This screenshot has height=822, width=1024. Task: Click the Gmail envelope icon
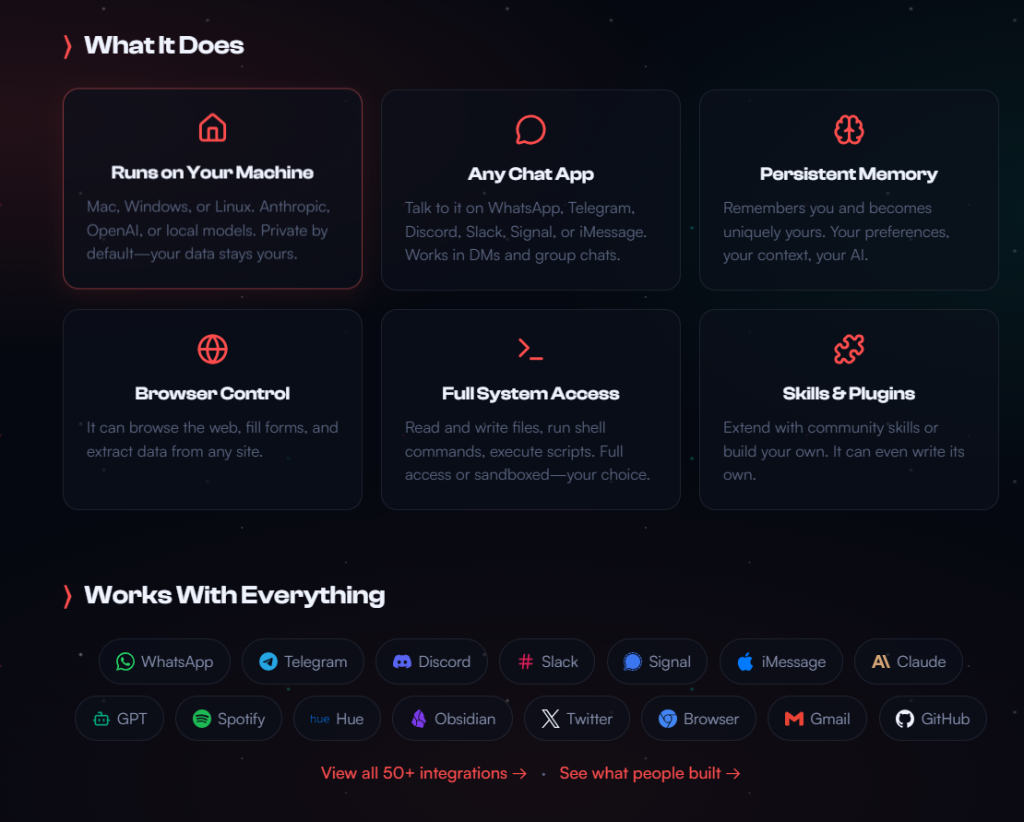[x=794, y=718]
